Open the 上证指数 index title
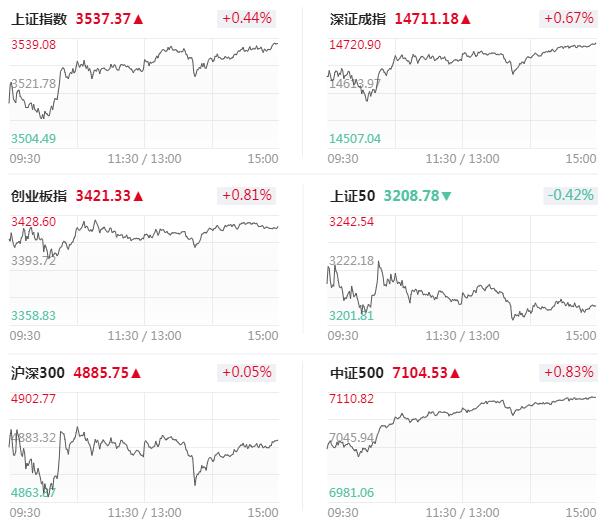 coord(39,19)
